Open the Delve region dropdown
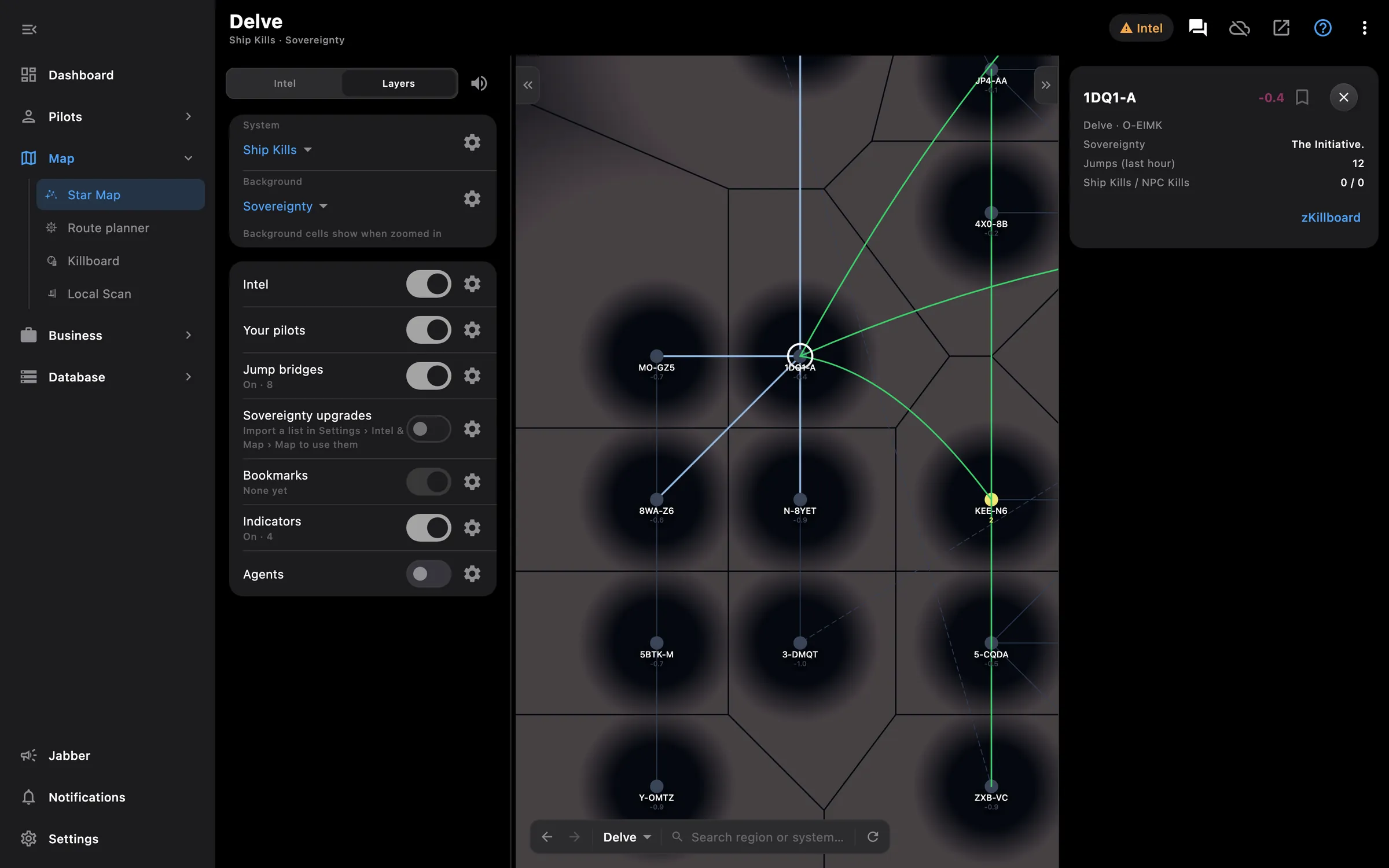1389x868 pixels. coord(627,837)
